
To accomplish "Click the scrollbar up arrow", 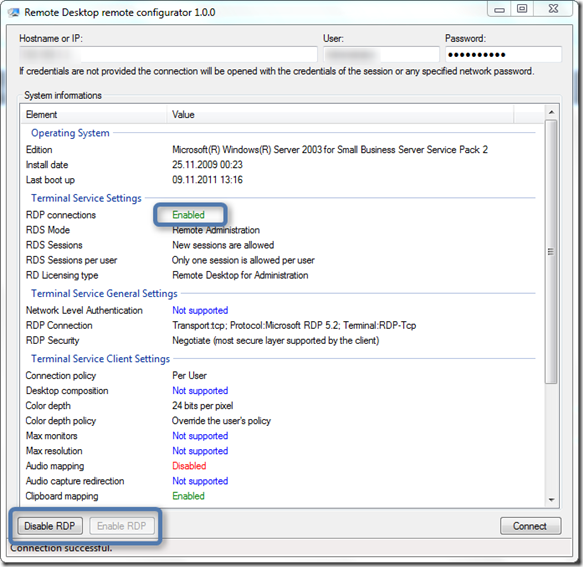I will click(551, 112).
